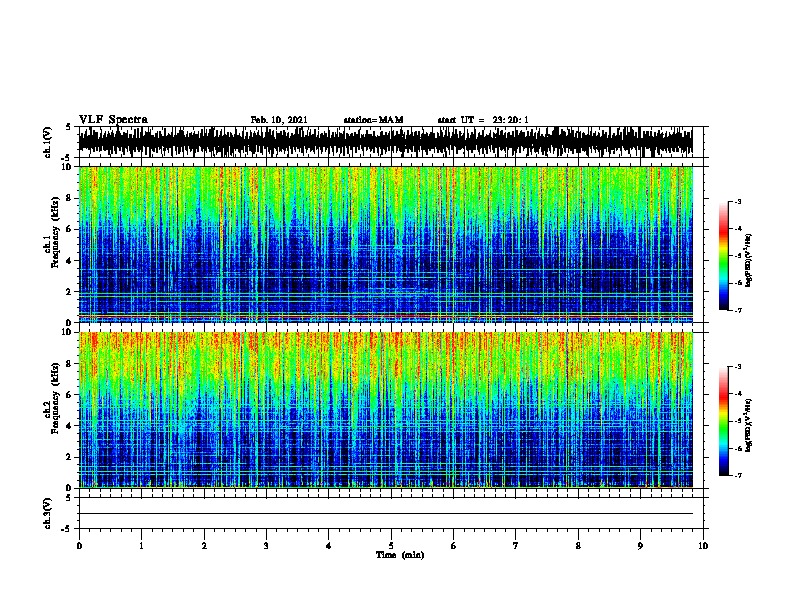Click the ch.2 frequency axis "4" tick label
This screenshot has width=792, height=612.
(x=69, y=426)
